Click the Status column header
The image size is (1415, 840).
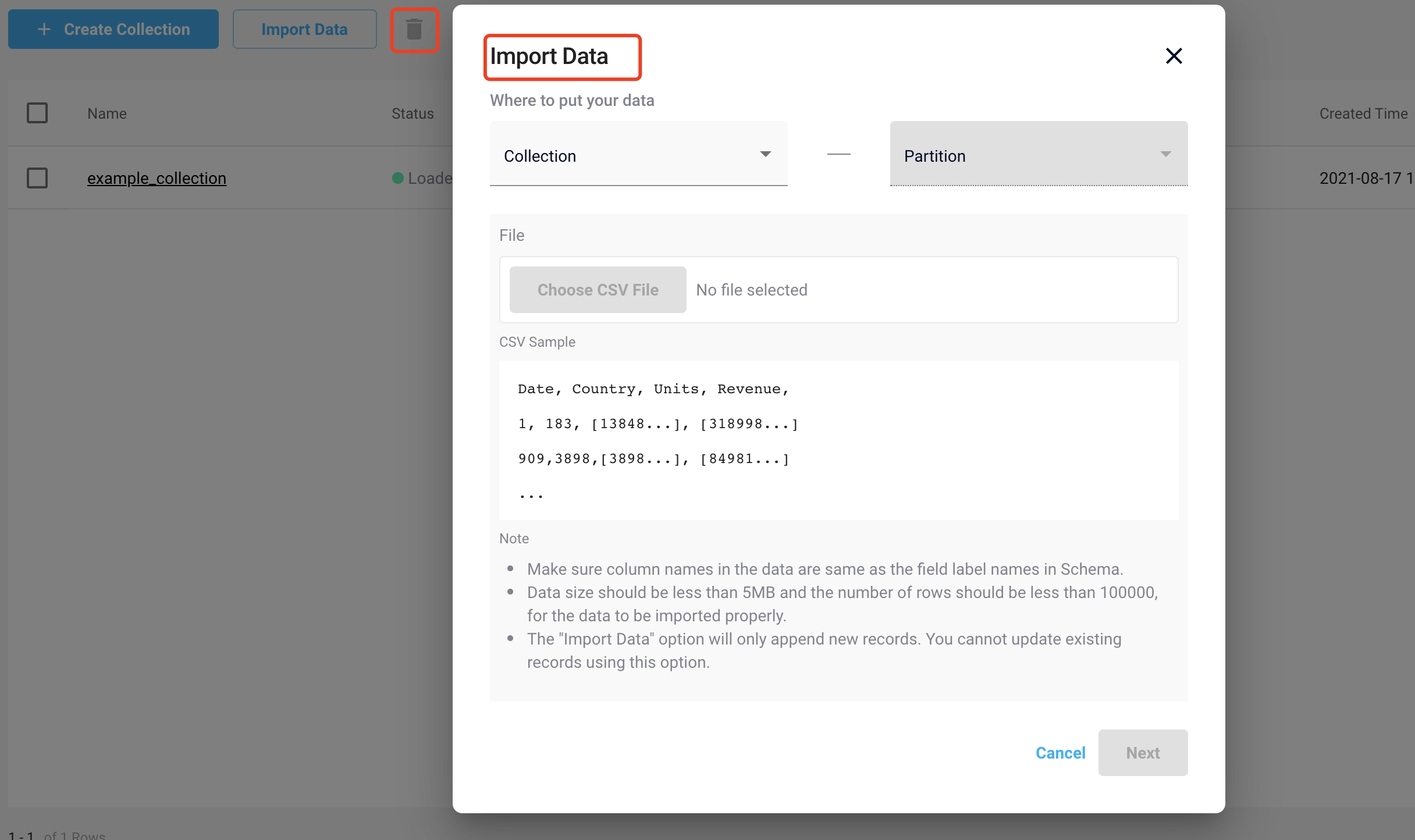413,113
